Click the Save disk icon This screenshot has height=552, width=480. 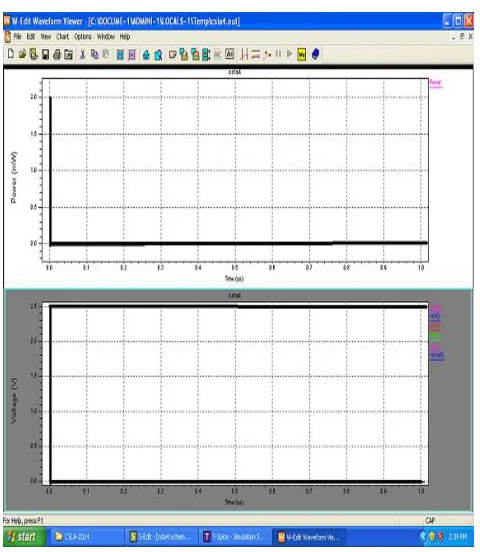pyautogui.click(x=45, y=54)
